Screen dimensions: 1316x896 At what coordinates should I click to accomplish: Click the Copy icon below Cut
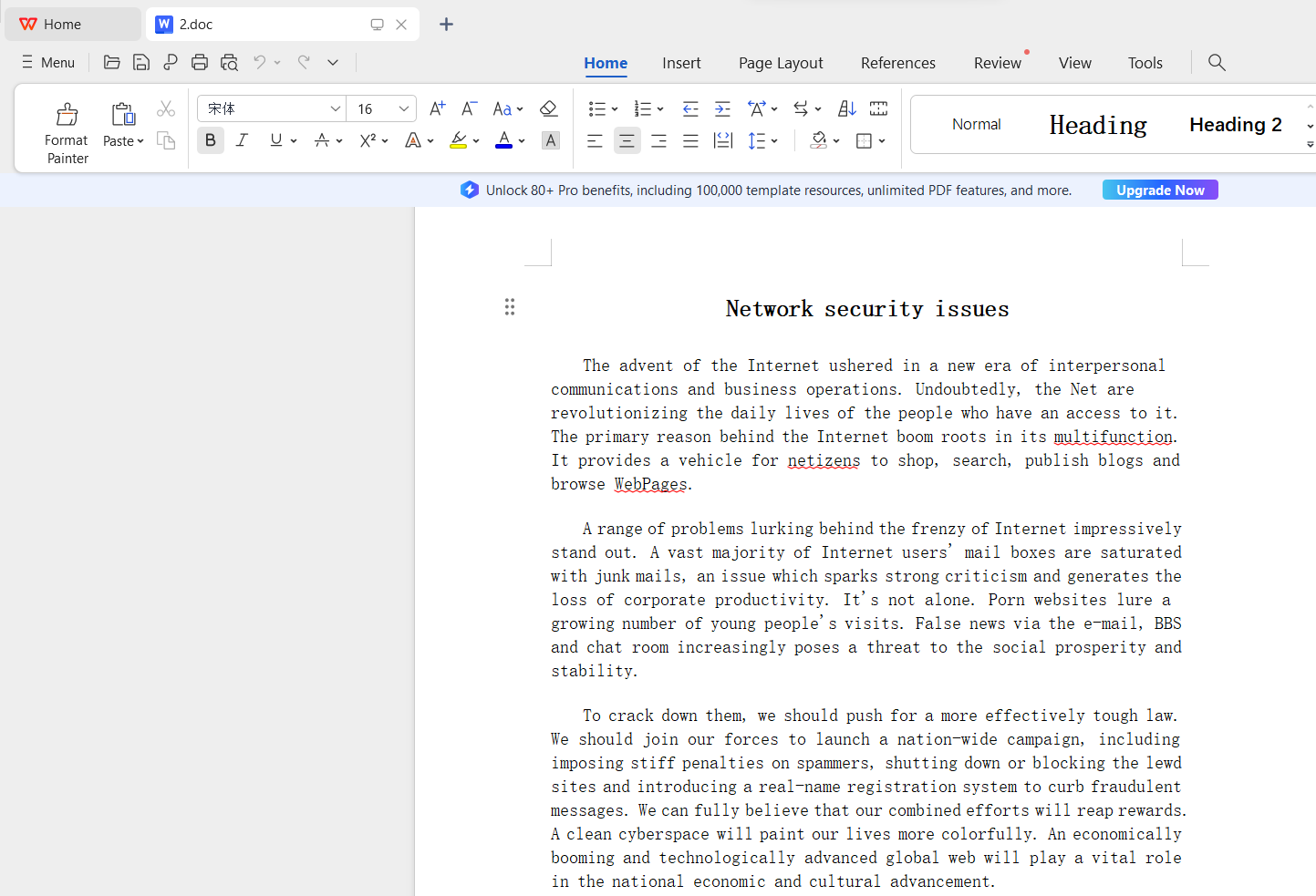pyautogui.click(x=166, y=140)
